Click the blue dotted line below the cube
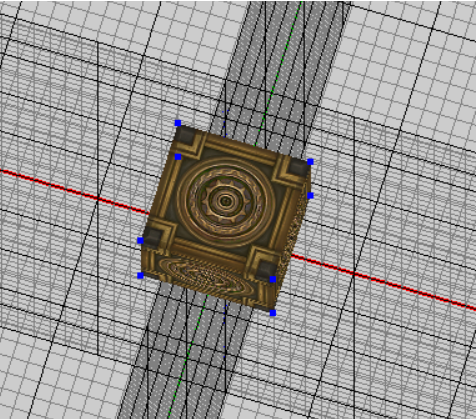Image resolution: width=476 pixels, height=419 pixels. pyautogui.click(x=225, y=332)
